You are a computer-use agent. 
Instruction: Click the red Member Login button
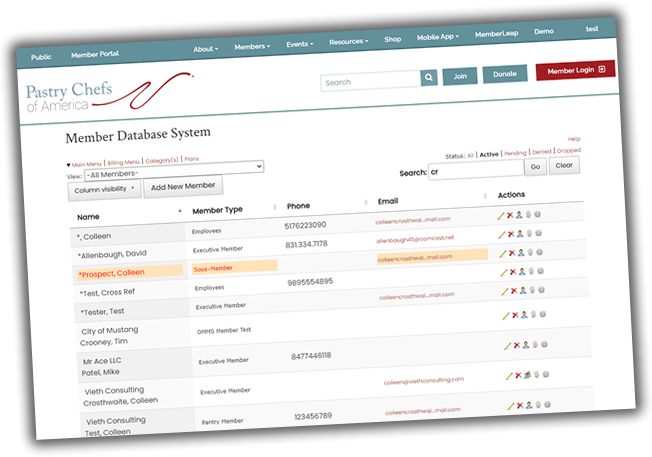tap(575, 70)
